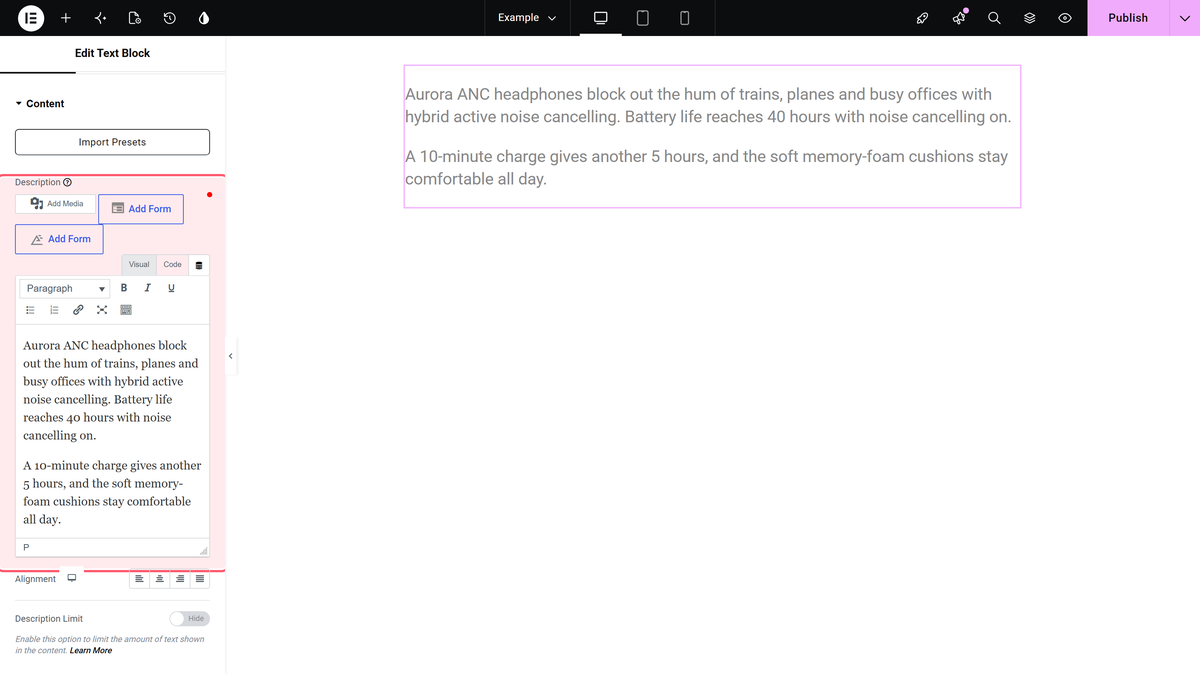The height and width of the screenshot is (675, 1200).
Task: Toggle bold formatting
Action: coord(124,288)
